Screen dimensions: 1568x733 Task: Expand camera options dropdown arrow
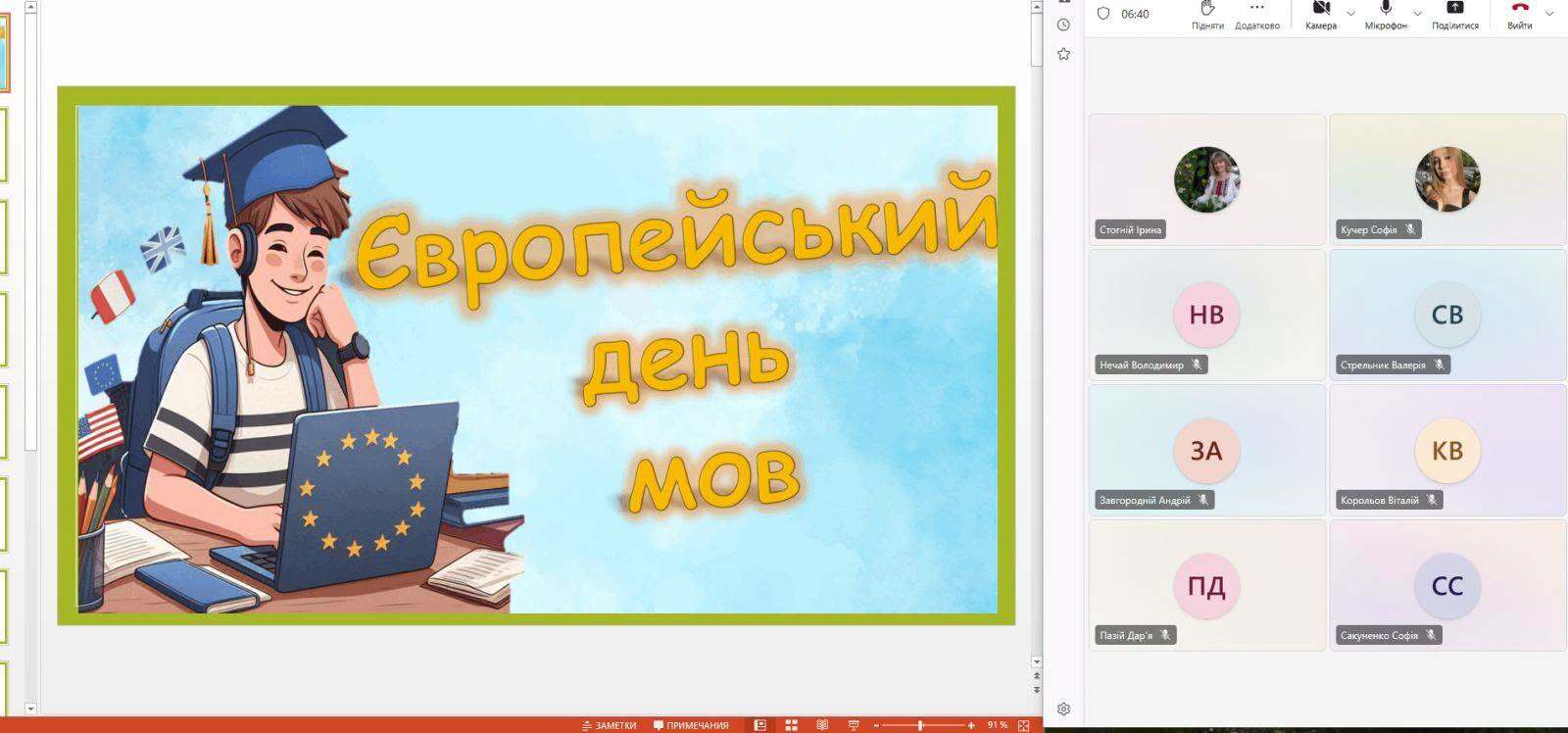(1350, 14)
